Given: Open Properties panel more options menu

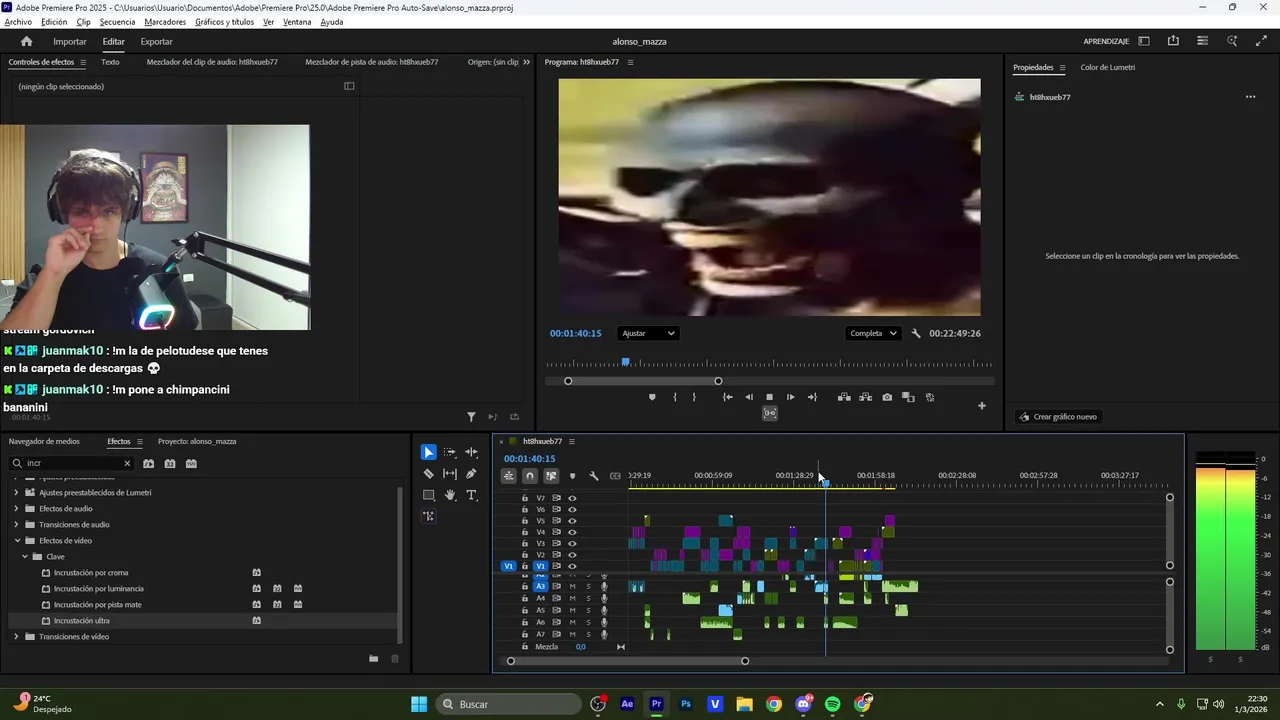Looking at the screenshot, I should 1250,97.
